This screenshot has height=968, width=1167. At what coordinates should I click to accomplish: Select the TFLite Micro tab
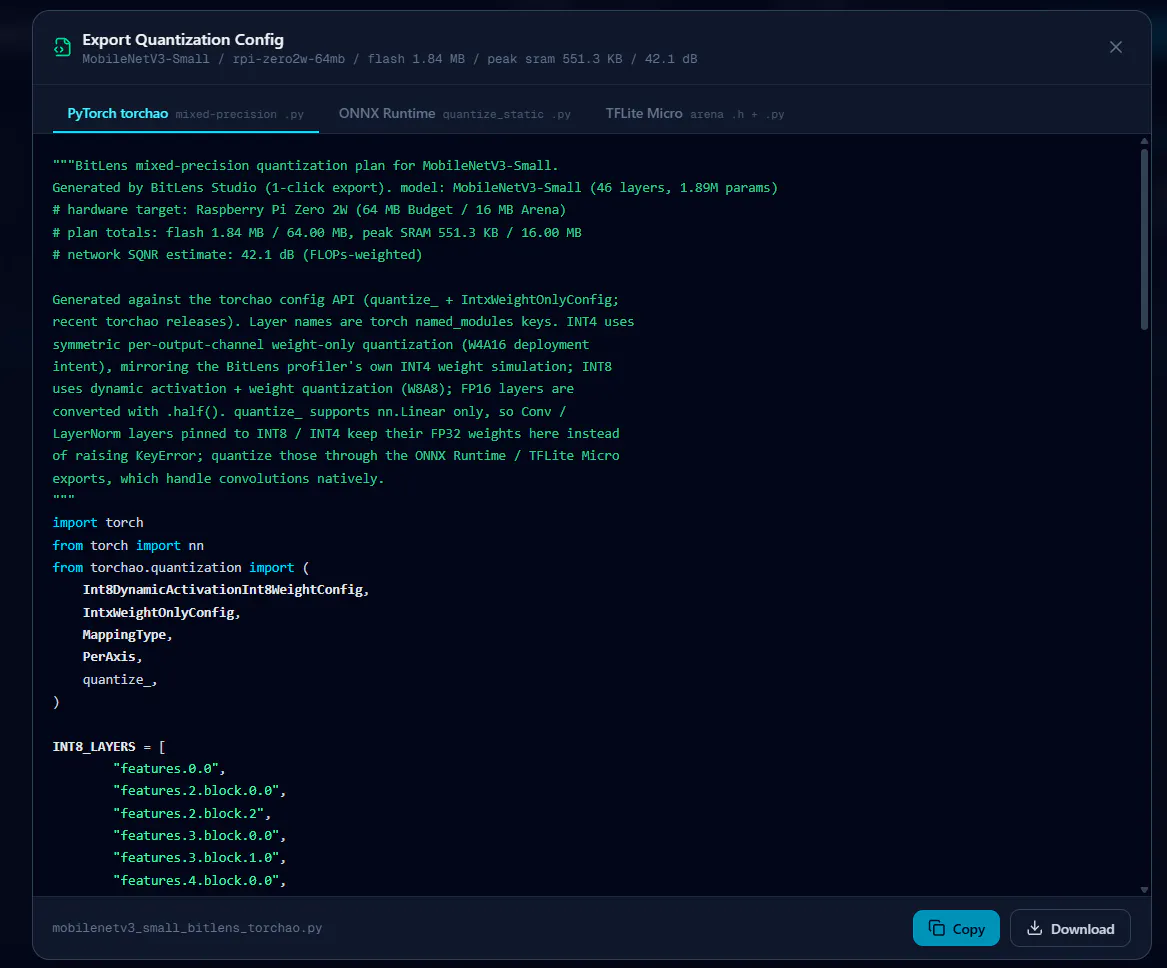click(x=695, y=114)
